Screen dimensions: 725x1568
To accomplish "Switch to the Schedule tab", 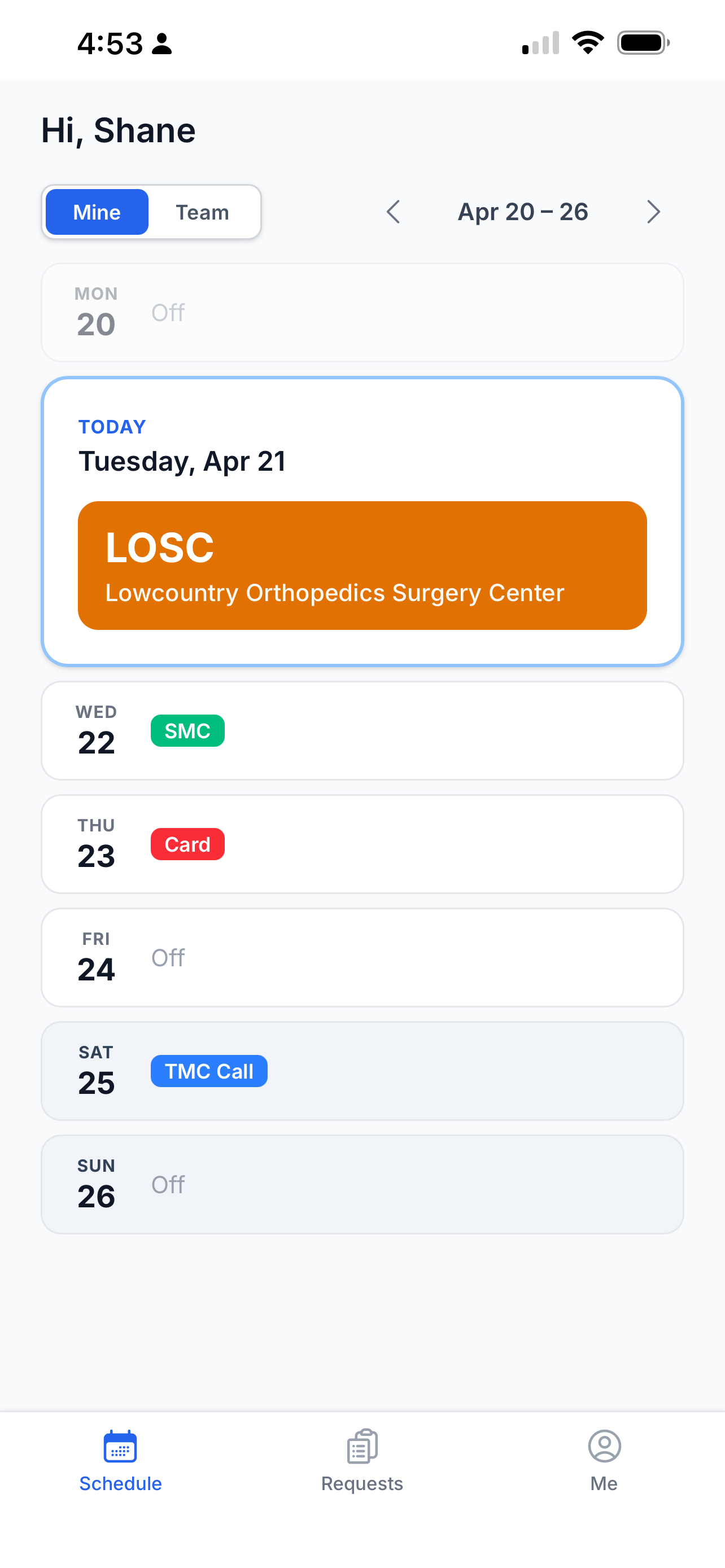I will click(120, 1465).
